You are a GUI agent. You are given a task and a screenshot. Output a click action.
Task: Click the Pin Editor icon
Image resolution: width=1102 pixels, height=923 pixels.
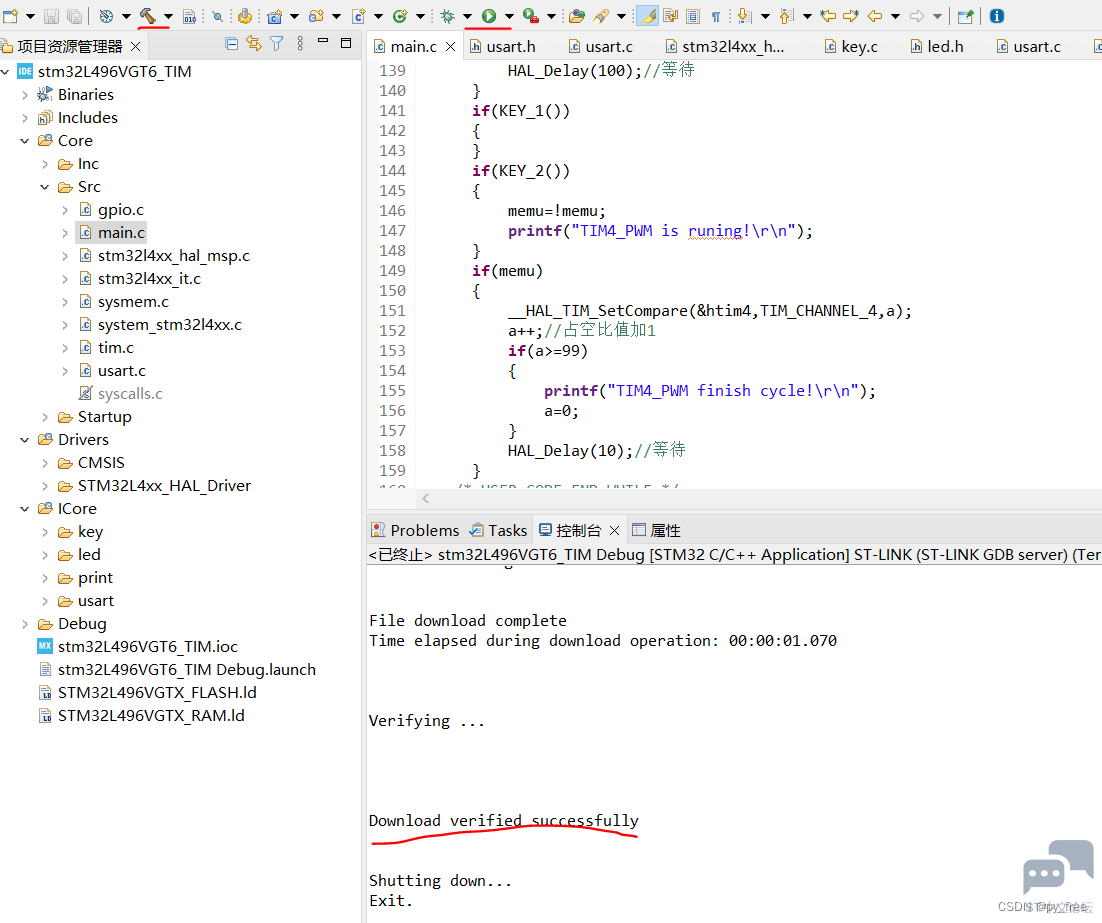click(966, 15)
